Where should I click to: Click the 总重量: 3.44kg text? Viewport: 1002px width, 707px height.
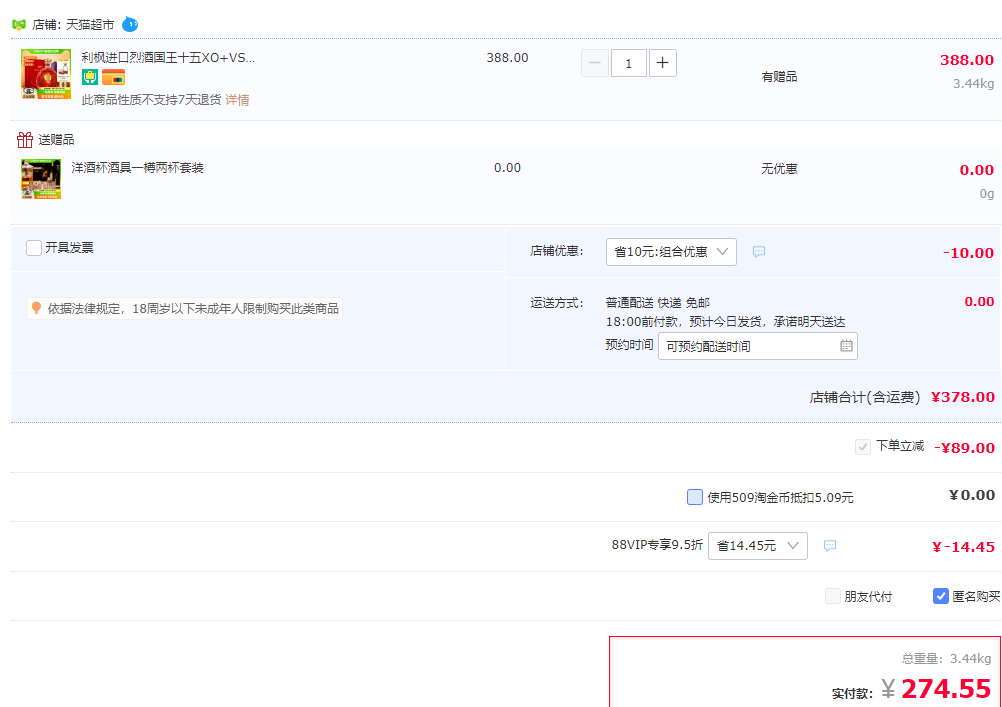click(x=946, y=658)
